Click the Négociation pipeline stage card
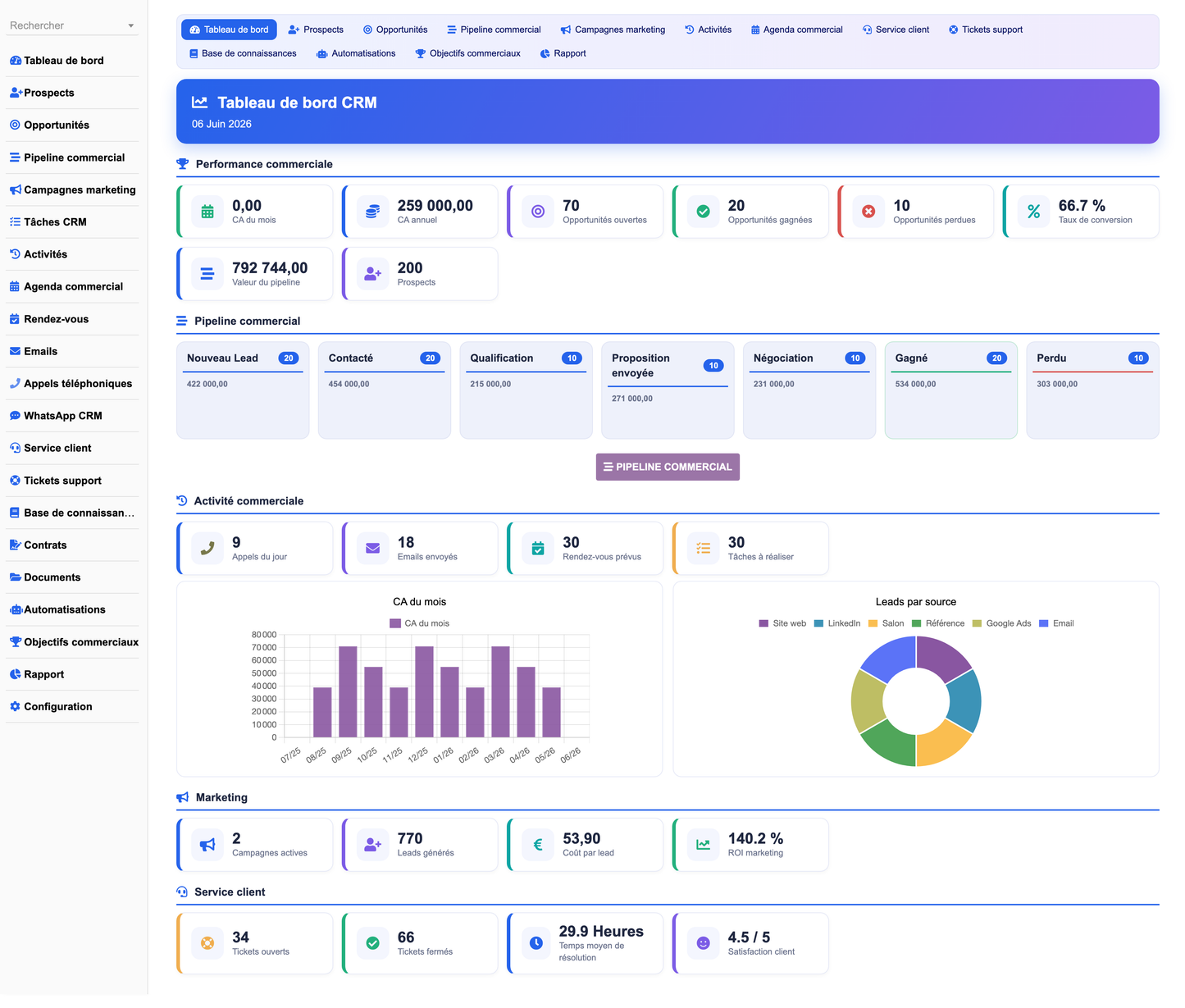 pyautogui.click(x=809, y=390)
